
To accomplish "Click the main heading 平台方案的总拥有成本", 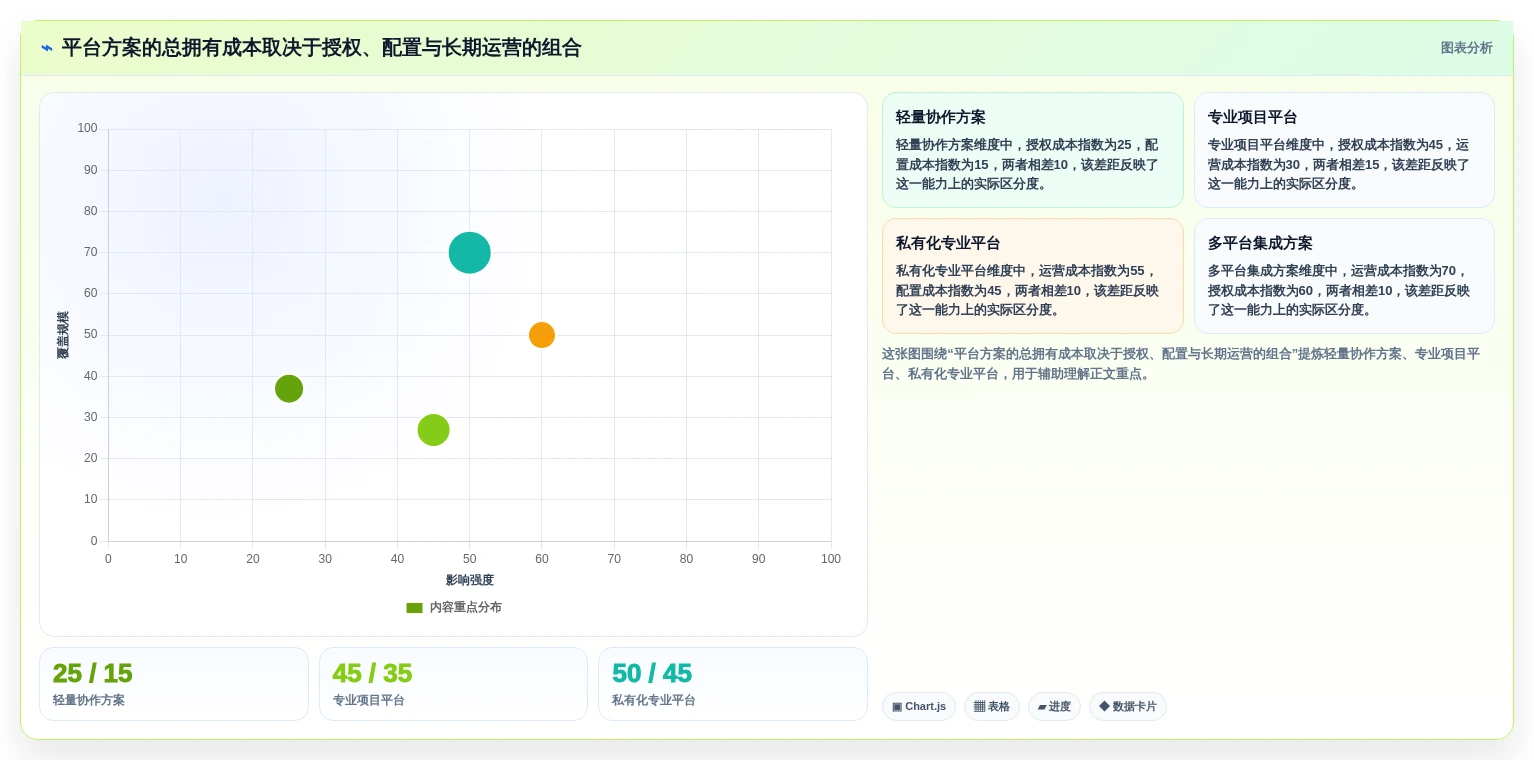I will click(x=321, y=48).
